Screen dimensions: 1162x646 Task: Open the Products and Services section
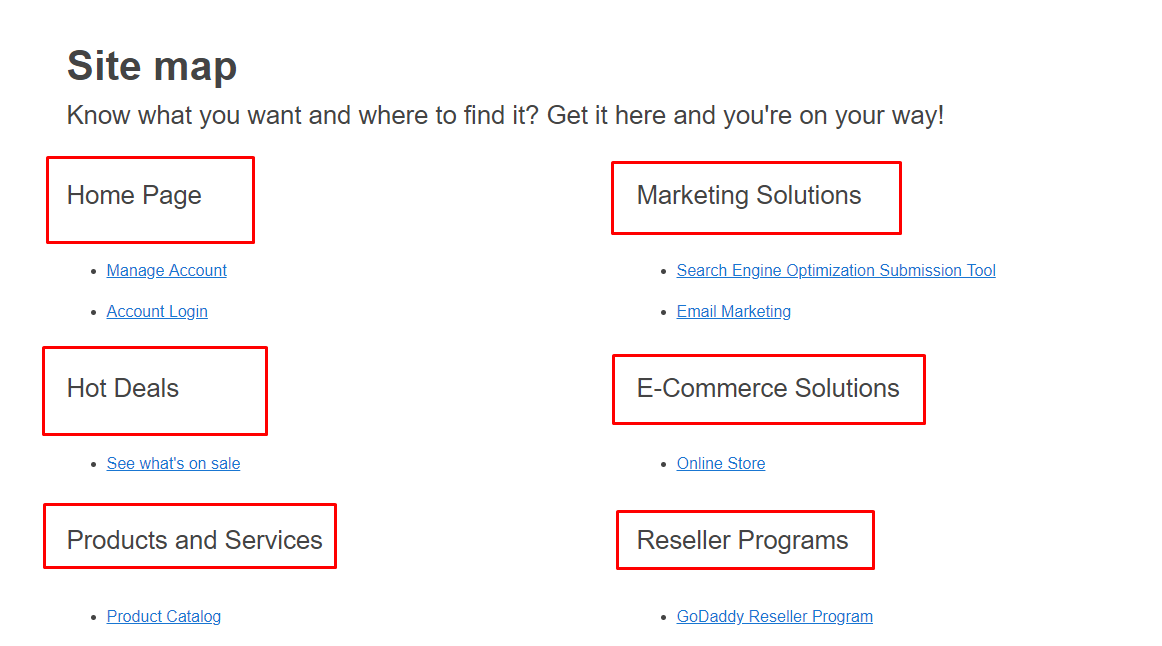click(194, 538)
